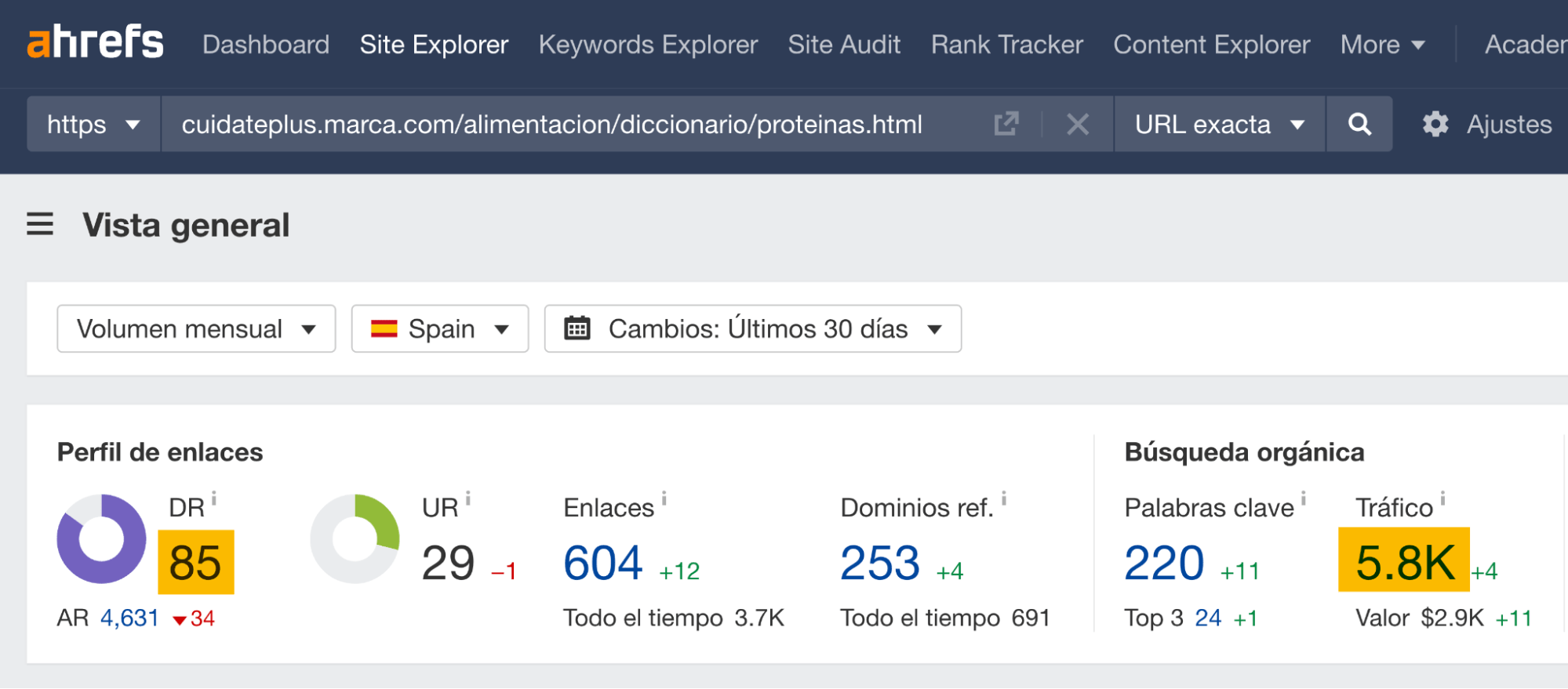Open the 253 Dominios ref. link
The width and height of the screenshot is (1568, 689).
tap(879, 563)
